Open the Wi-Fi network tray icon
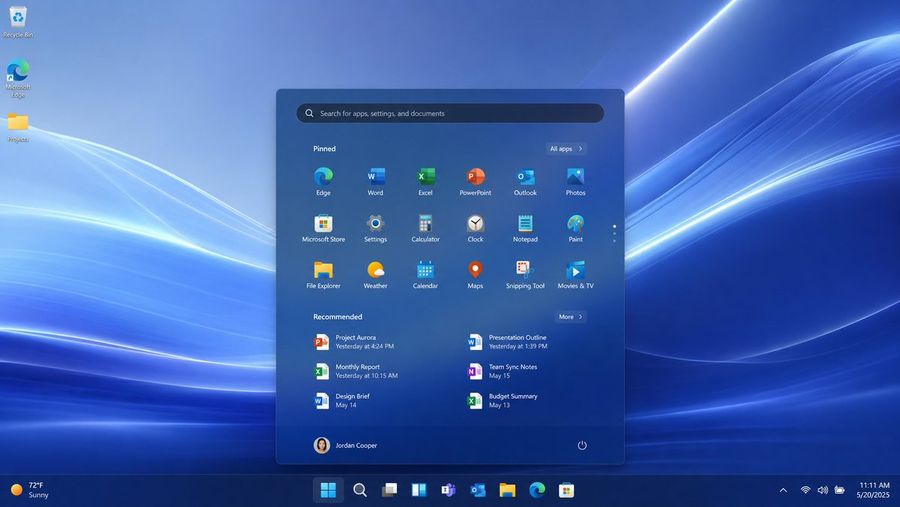Viewport: 900px width, 507px height. [805, 490]
